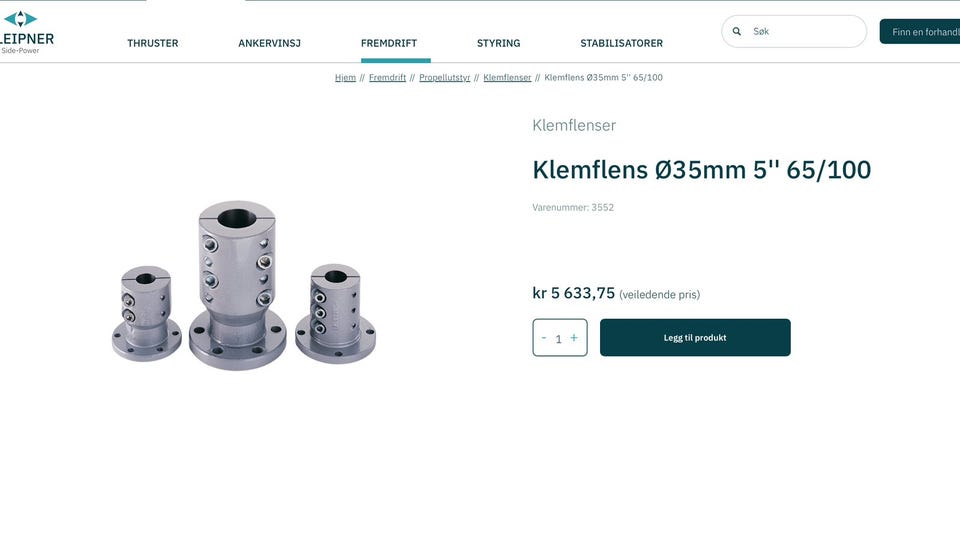Viewport: 960px width, 539px height.
Task: Increase quantity with the plus icon
Action: (574, 337)
